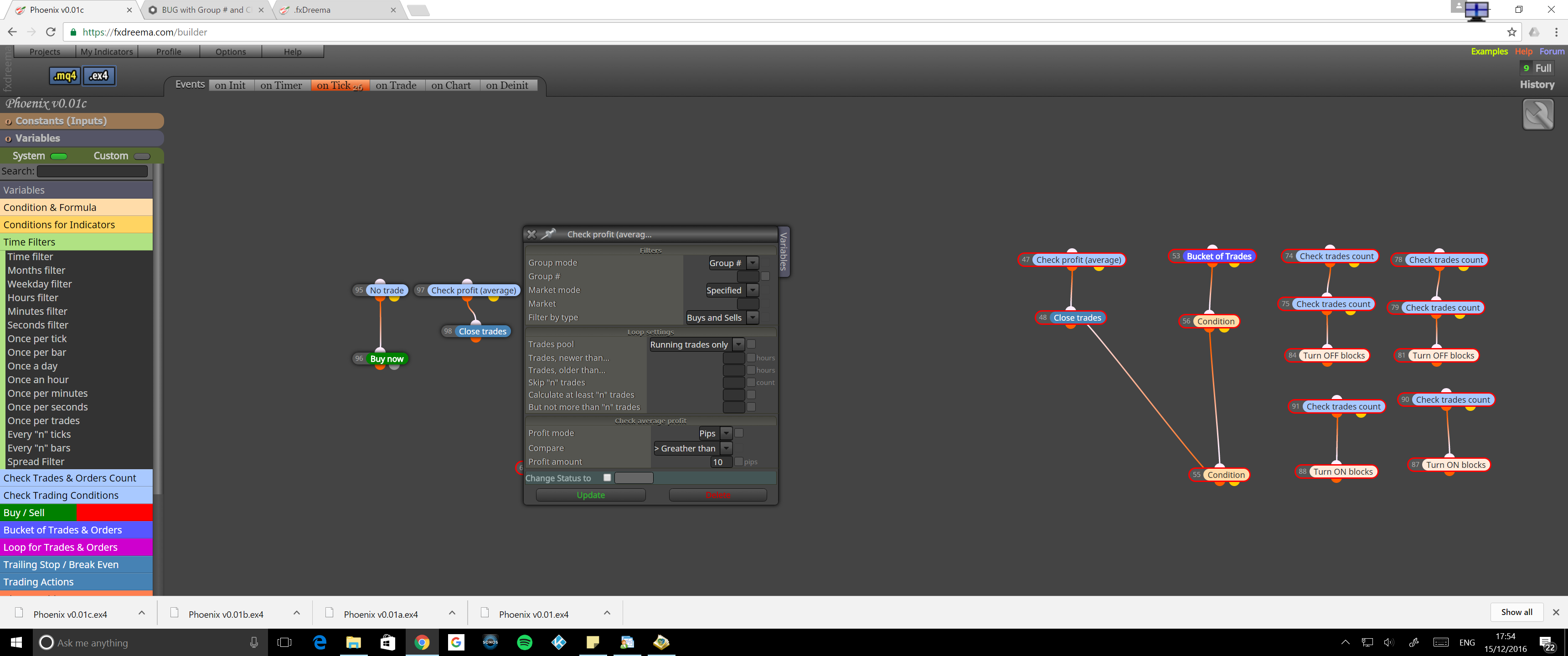Open the History panel
1568x656 pixels.
[1537, 85]
